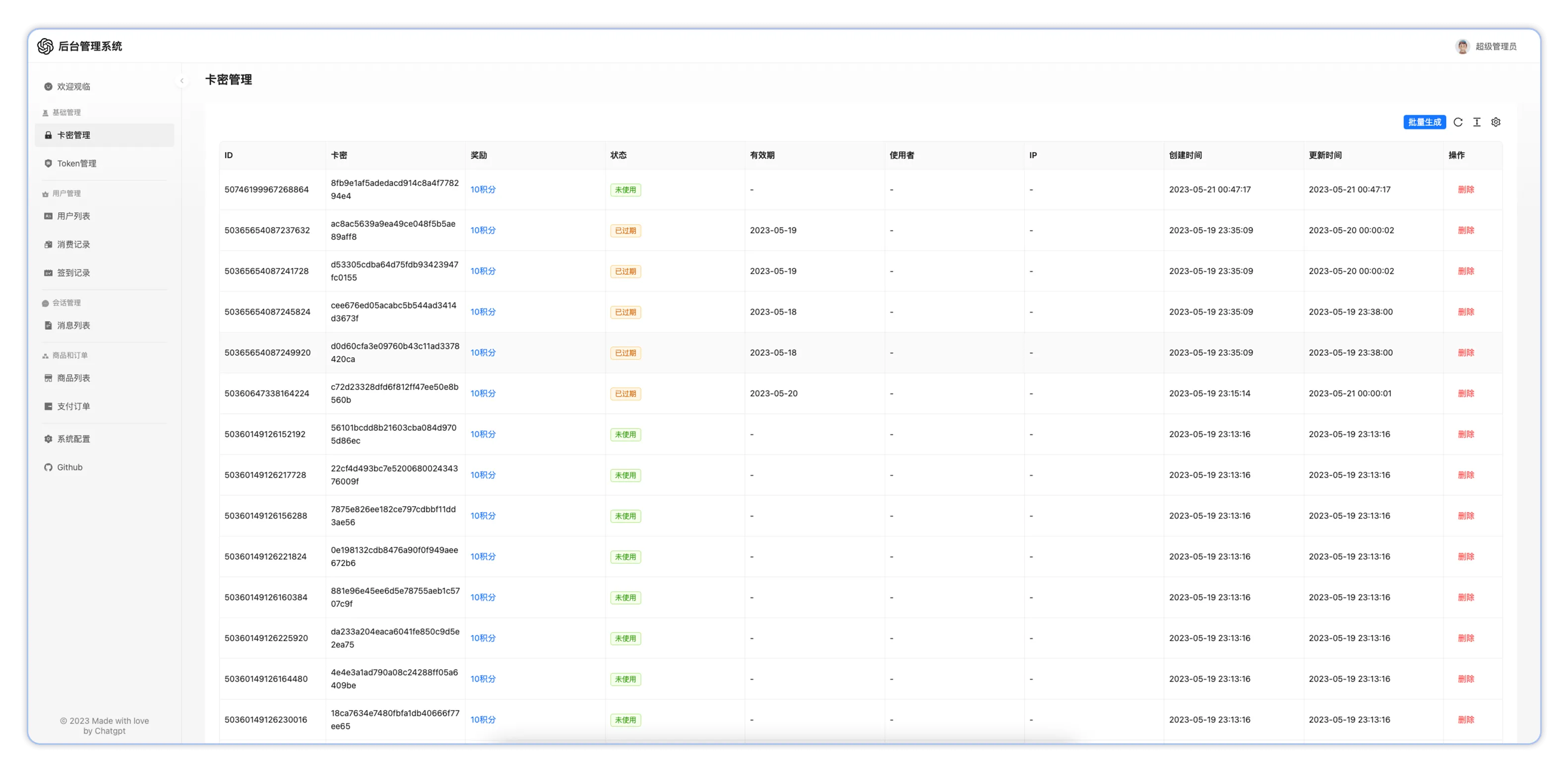Click the document icon beside 消息列表
This screenshot has height=781, width=1568.
48,325
